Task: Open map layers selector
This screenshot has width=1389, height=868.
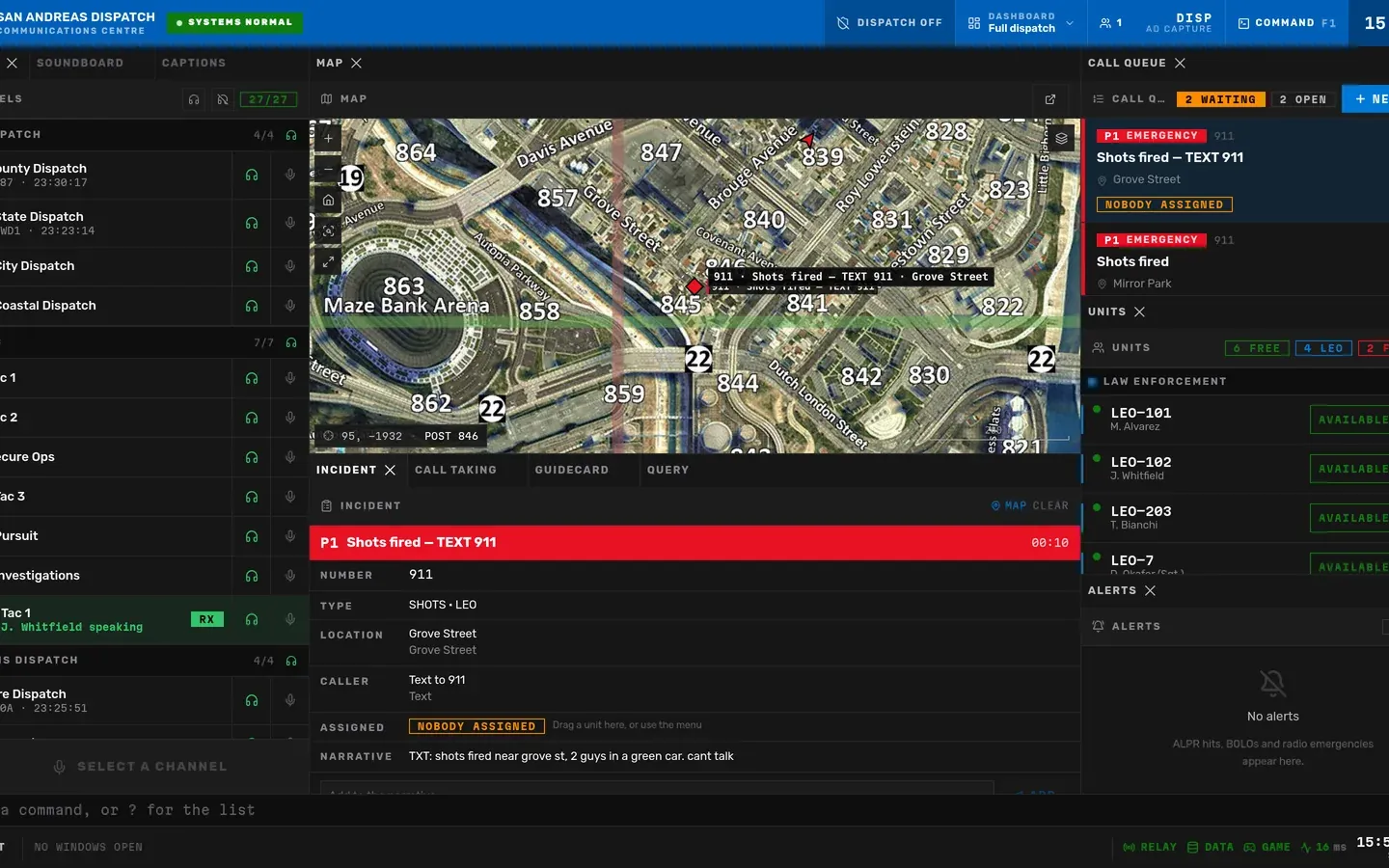Action: [1061, 138]
